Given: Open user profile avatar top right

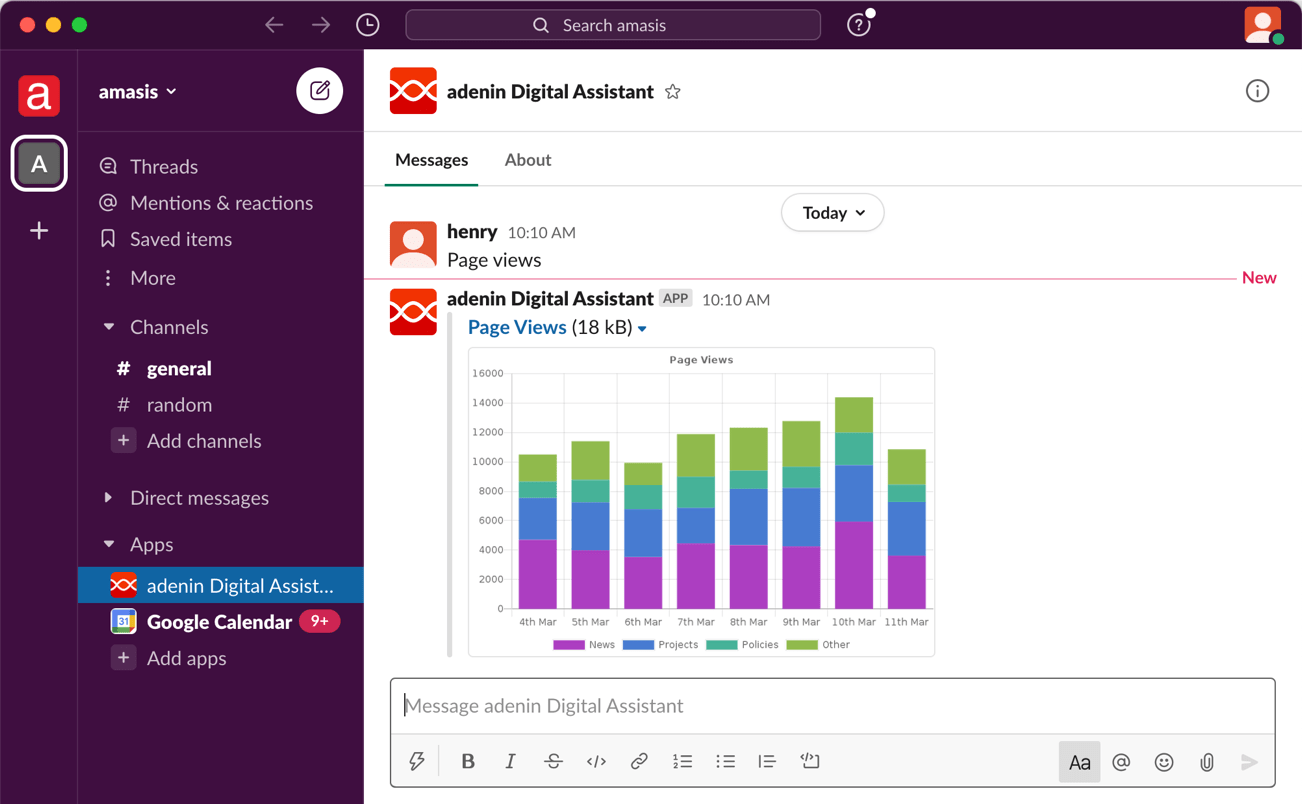Looking at the screenshot, I should (1263, 25).
